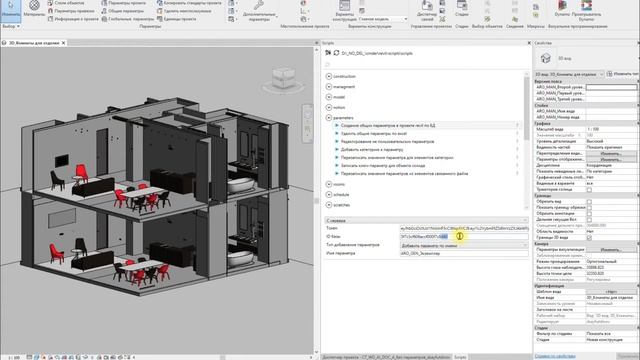Open Глобальные параметры (Global Parameters)
This screenshot has height=360, width=640.
(128, 19)
